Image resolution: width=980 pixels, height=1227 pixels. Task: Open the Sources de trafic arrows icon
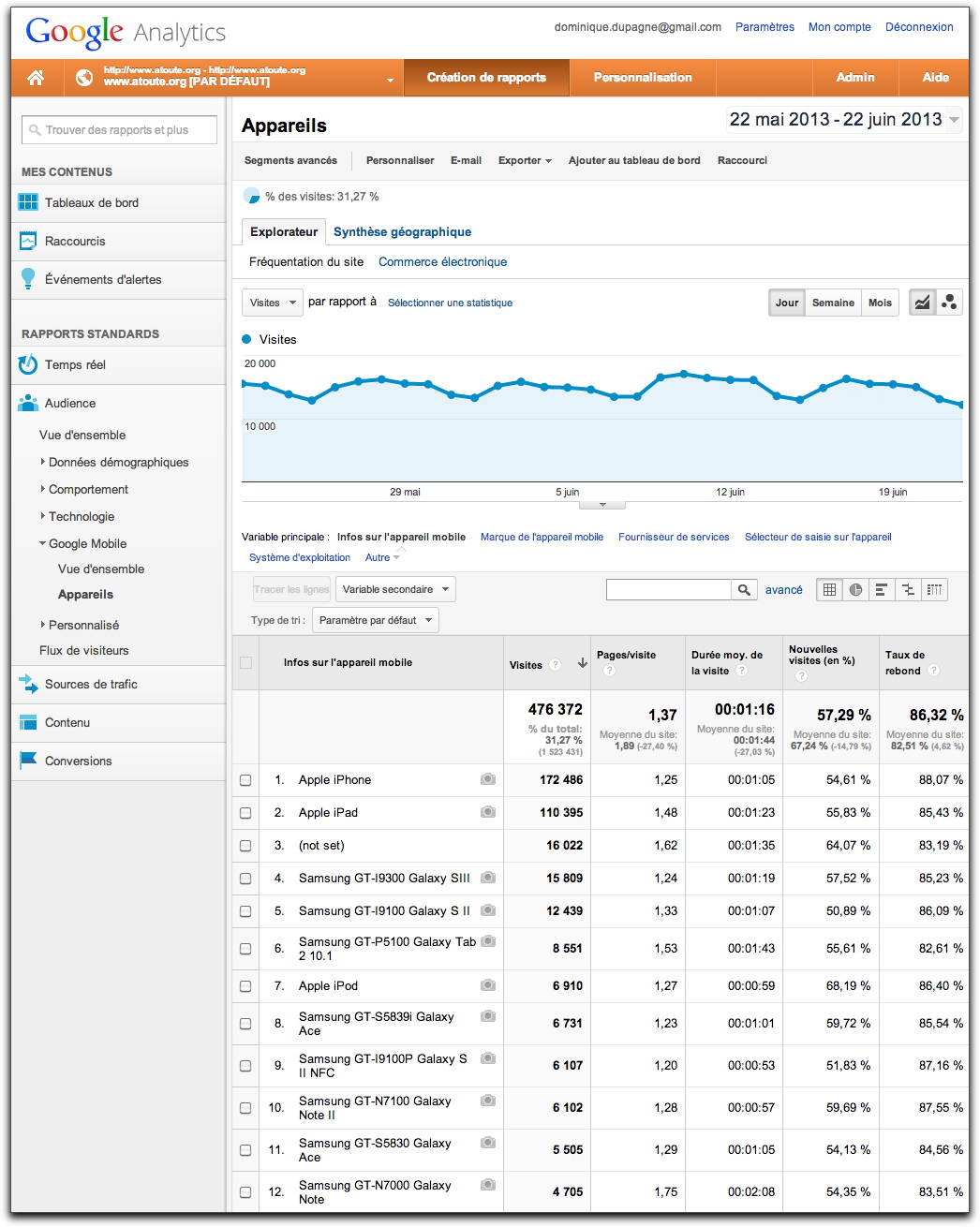(28, 684)
